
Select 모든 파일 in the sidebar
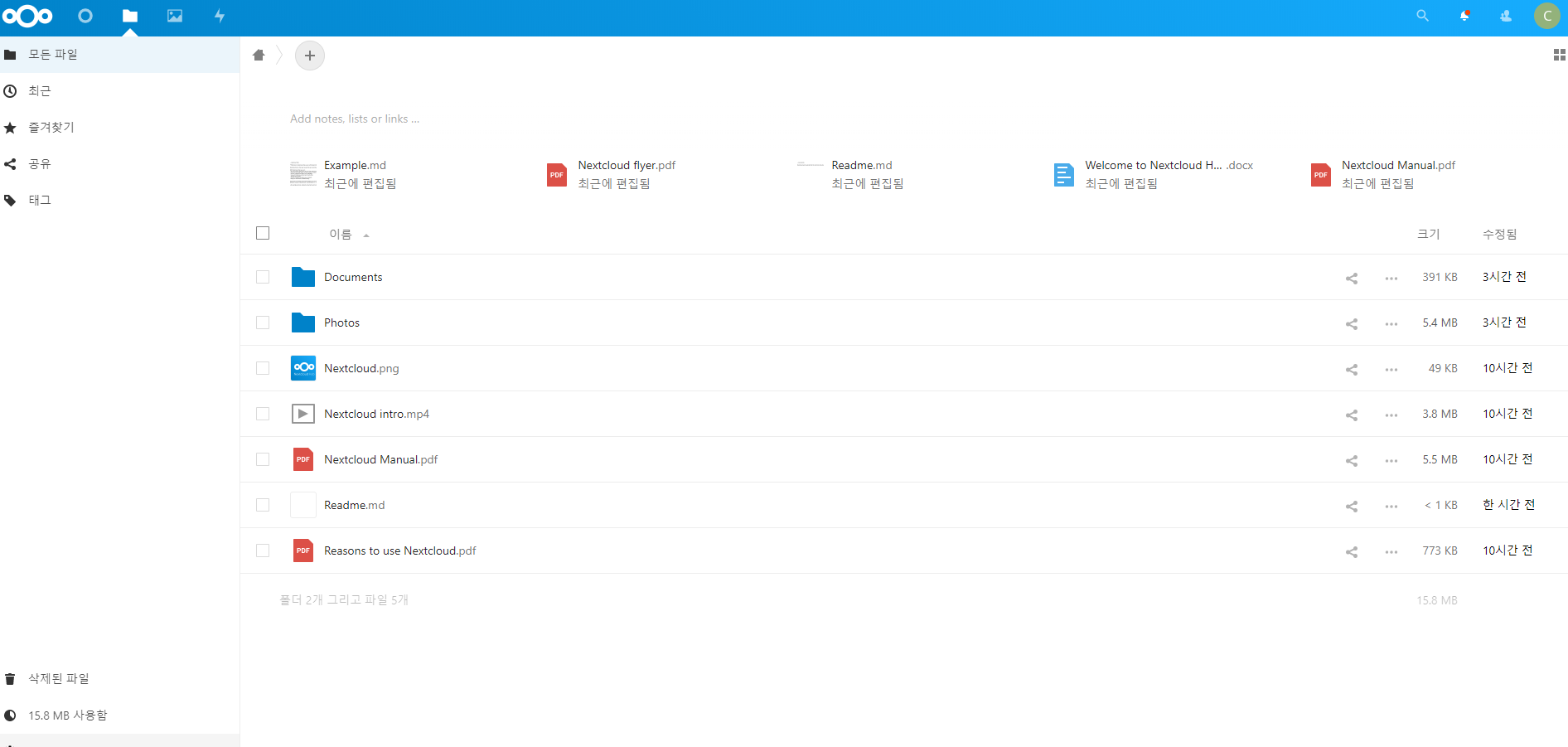[119, 55]
